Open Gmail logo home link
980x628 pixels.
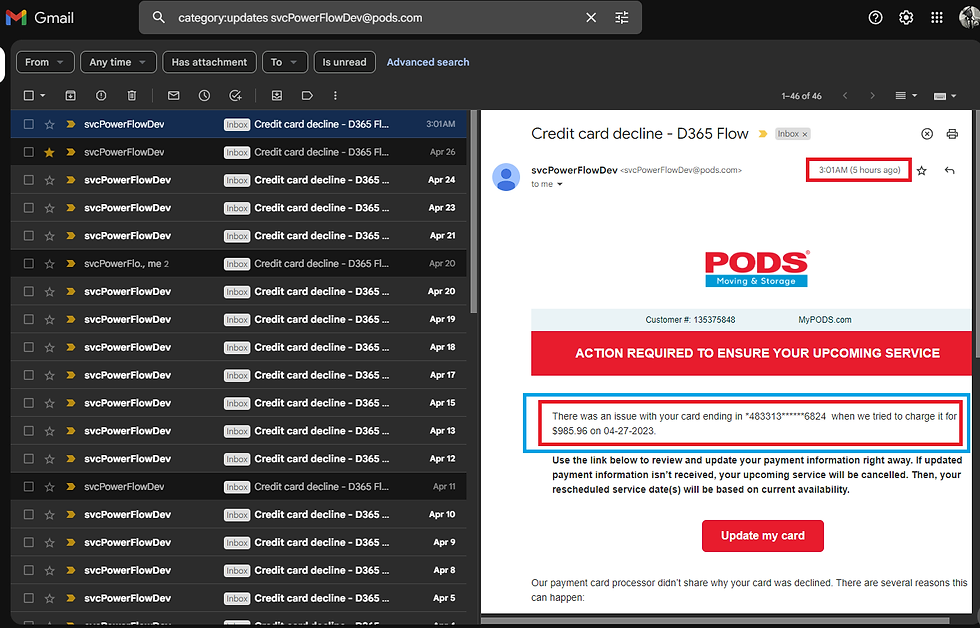point(40,17)
